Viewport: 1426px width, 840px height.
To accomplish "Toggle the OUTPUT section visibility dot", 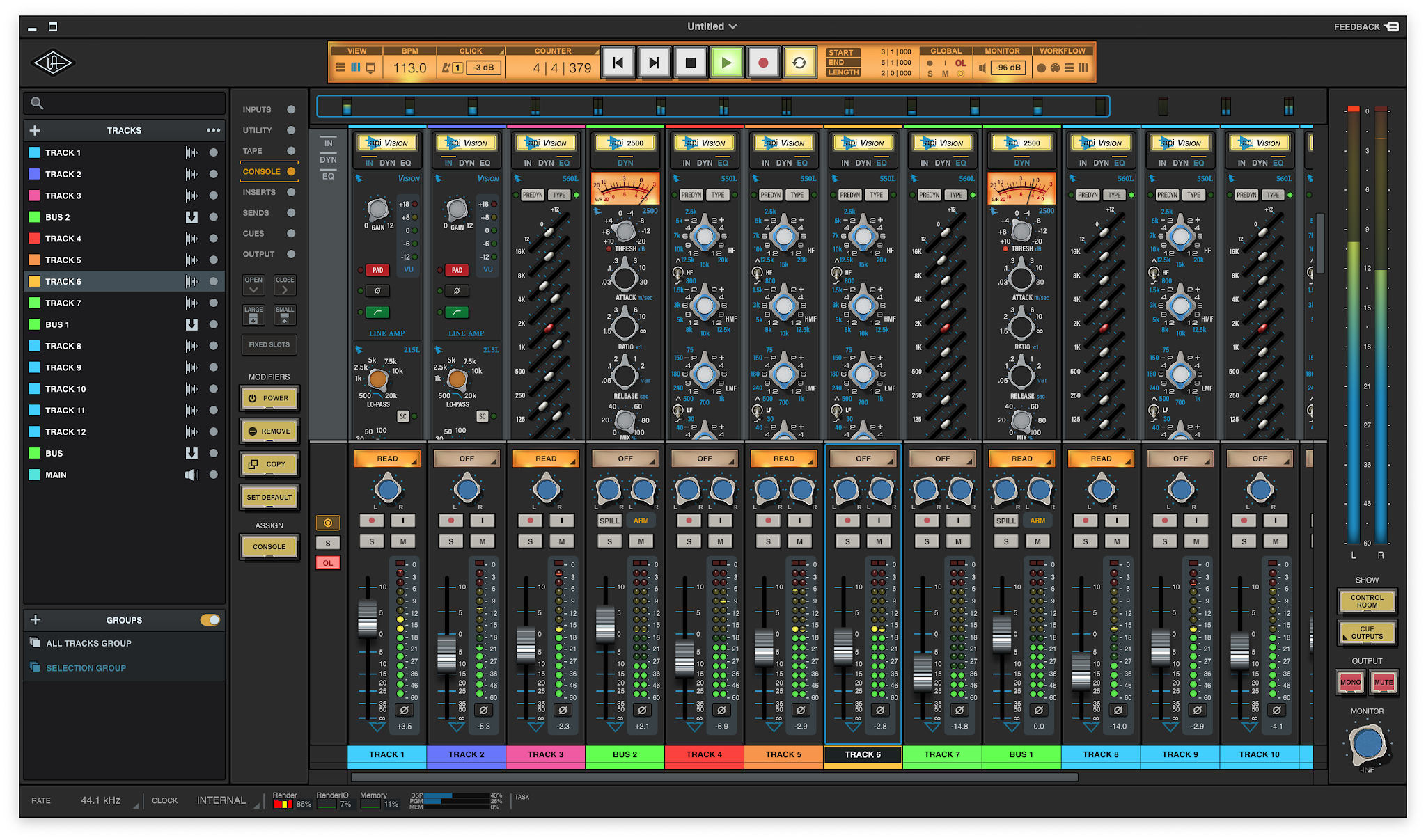I will [x=291, y=254].
